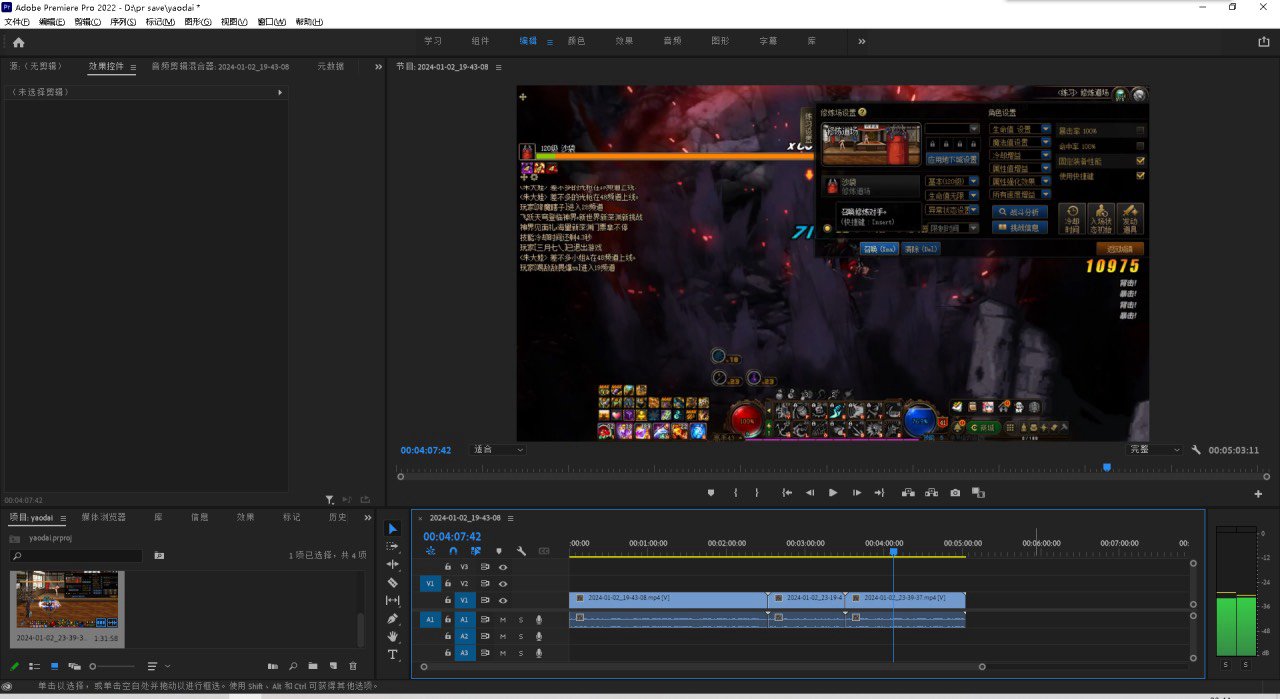The height and width of the screenshot is (699, 1280).
Task: Mute audio track A1
Action: coord(503,620)
